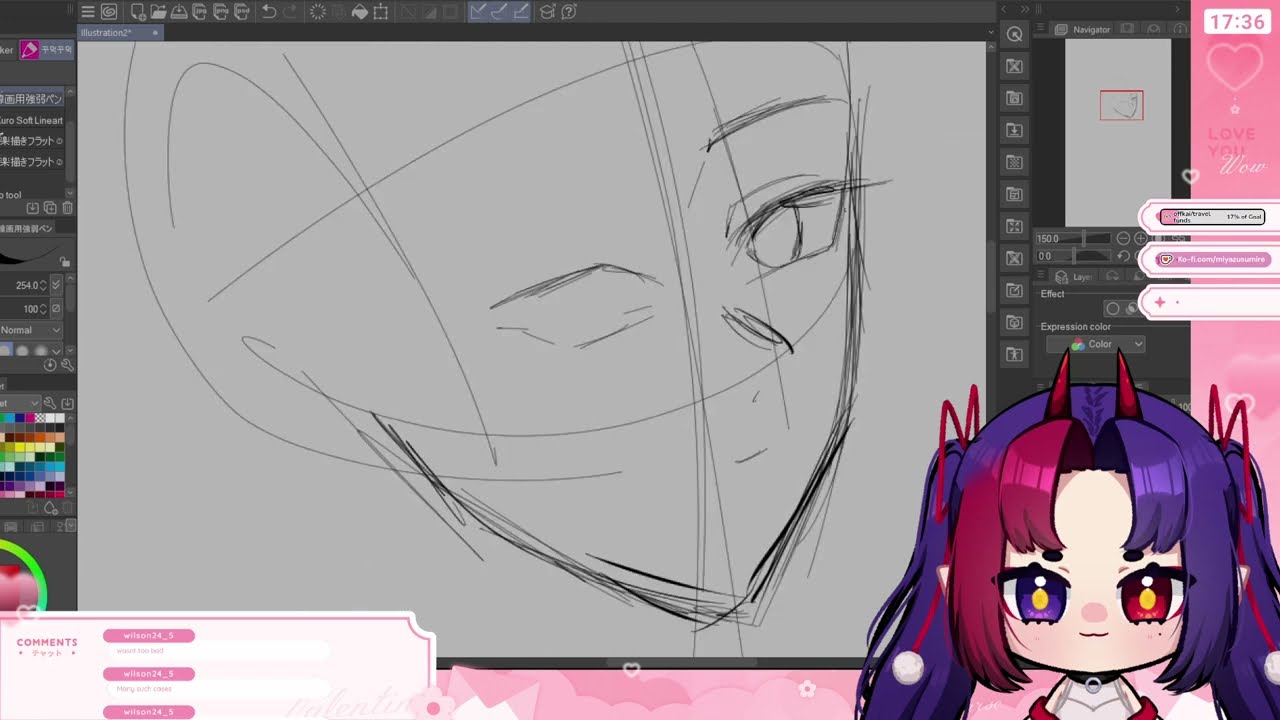Reset rotation in Navigator

coord(1124,256)
